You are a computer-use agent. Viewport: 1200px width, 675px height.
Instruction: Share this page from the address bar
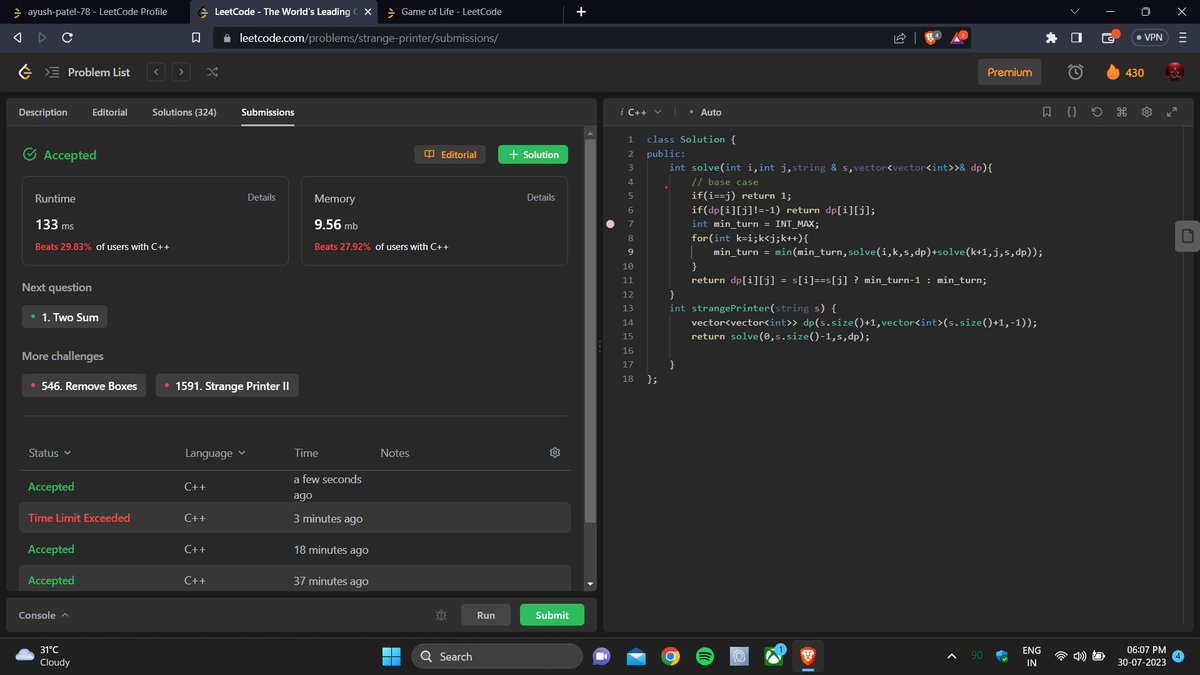pos(899,38)
